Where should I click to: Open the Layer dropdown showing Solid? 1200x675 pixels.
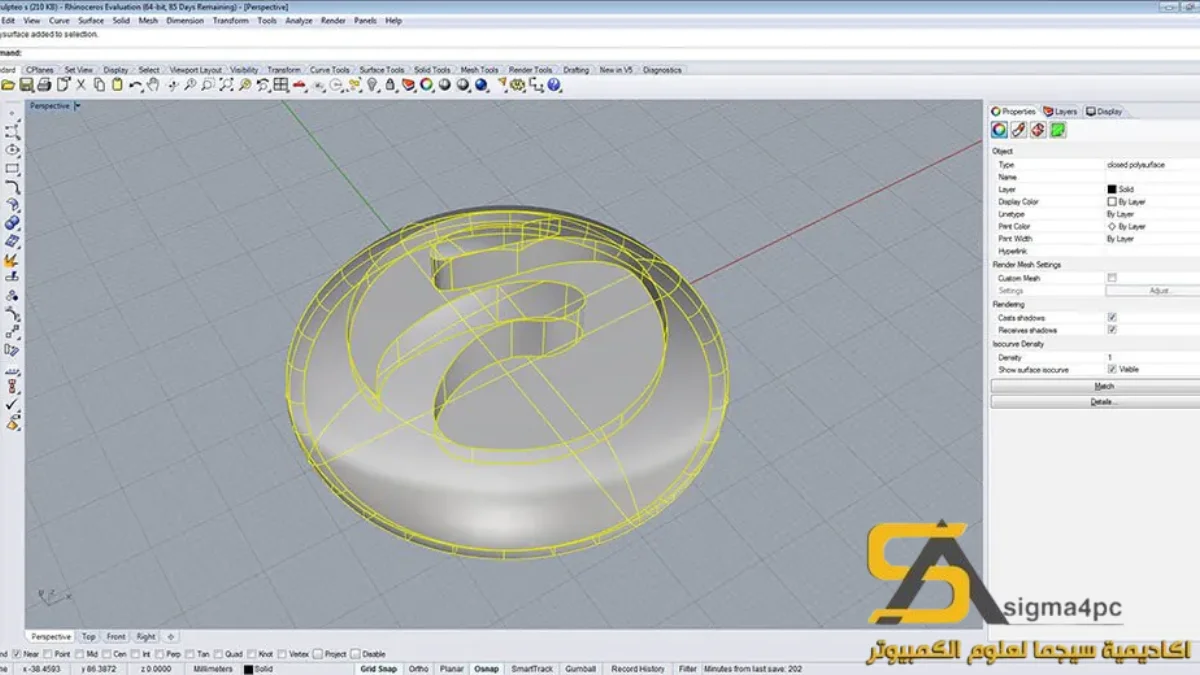tap(1152, 189)
